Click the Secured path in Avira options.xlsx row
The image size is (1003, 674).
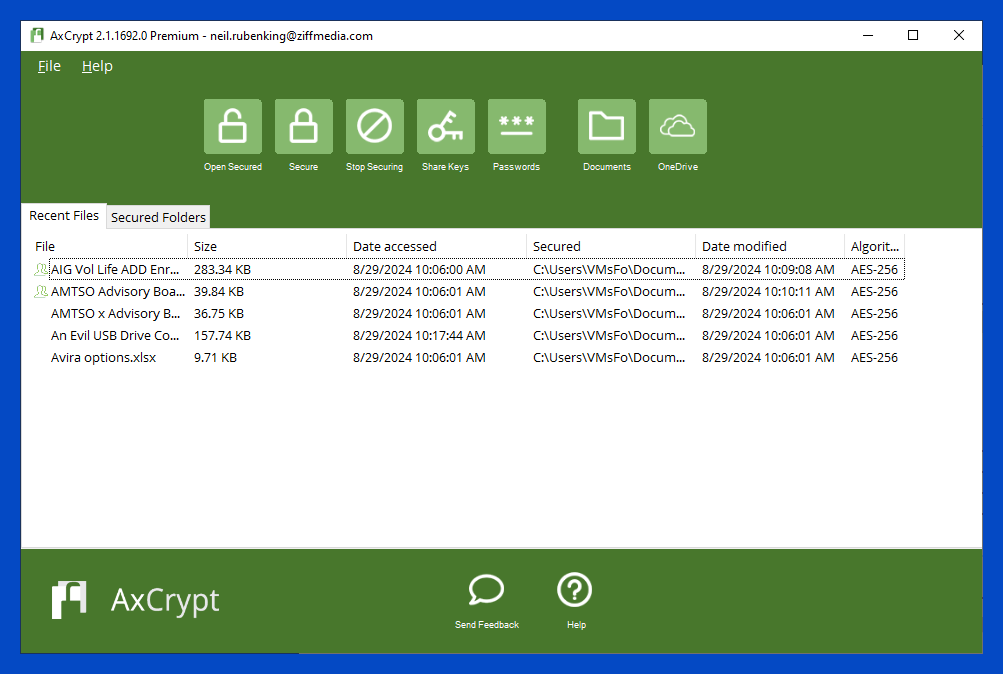[x=609, y=357]
